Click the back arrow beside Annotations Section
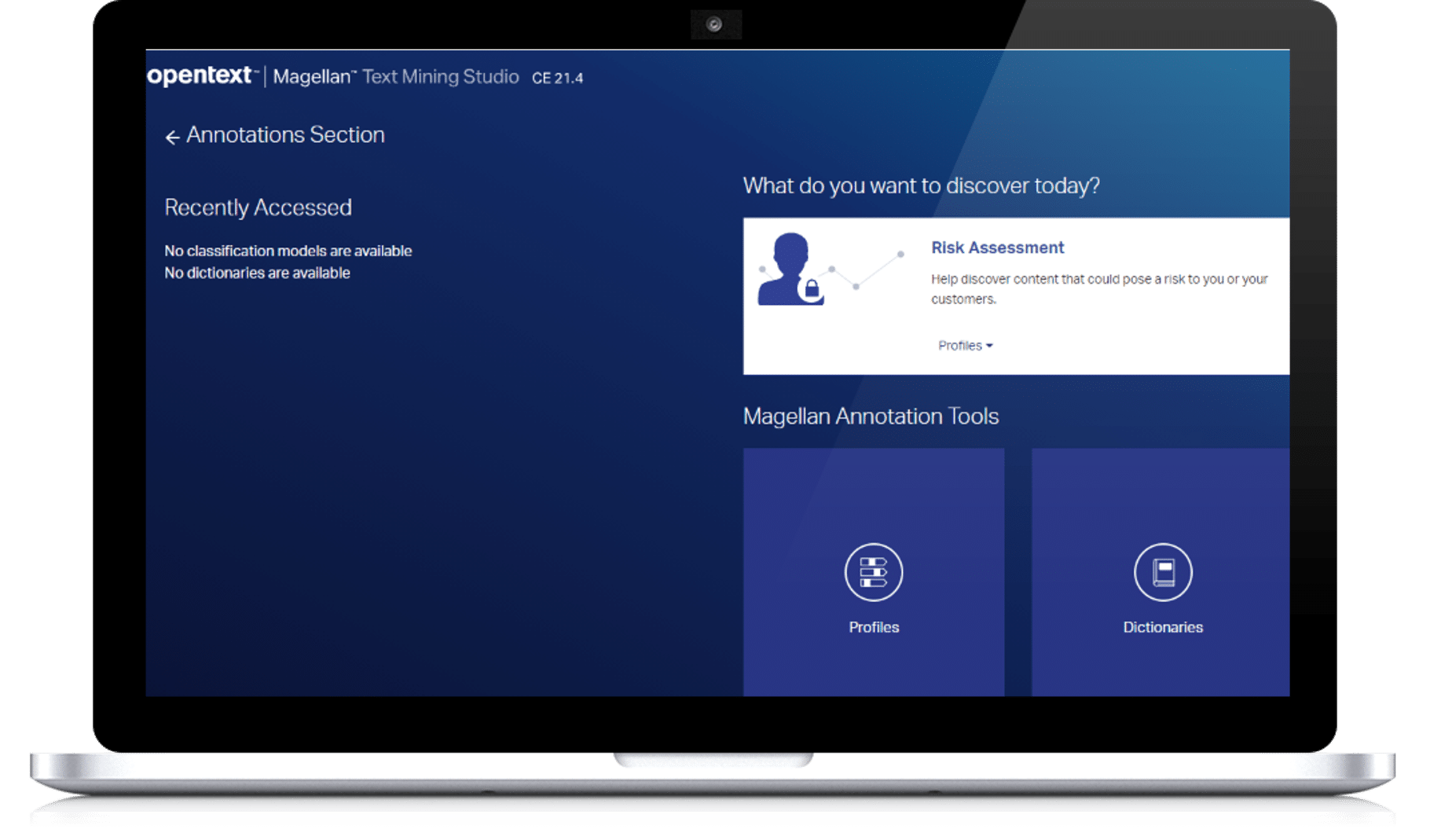This screenshot has height=840, width=1430. click(x=172, y=137)
